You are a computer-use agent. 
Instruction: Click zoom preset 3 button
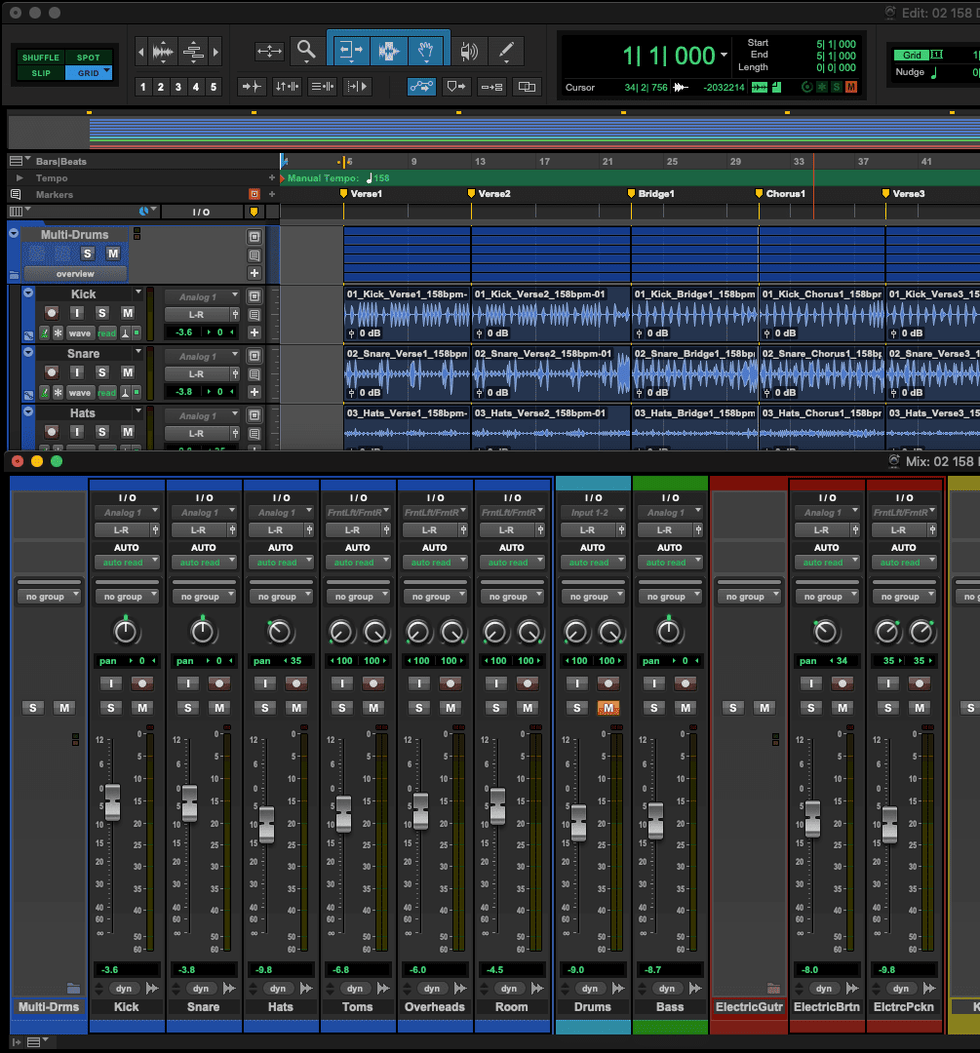click(178, 87)
